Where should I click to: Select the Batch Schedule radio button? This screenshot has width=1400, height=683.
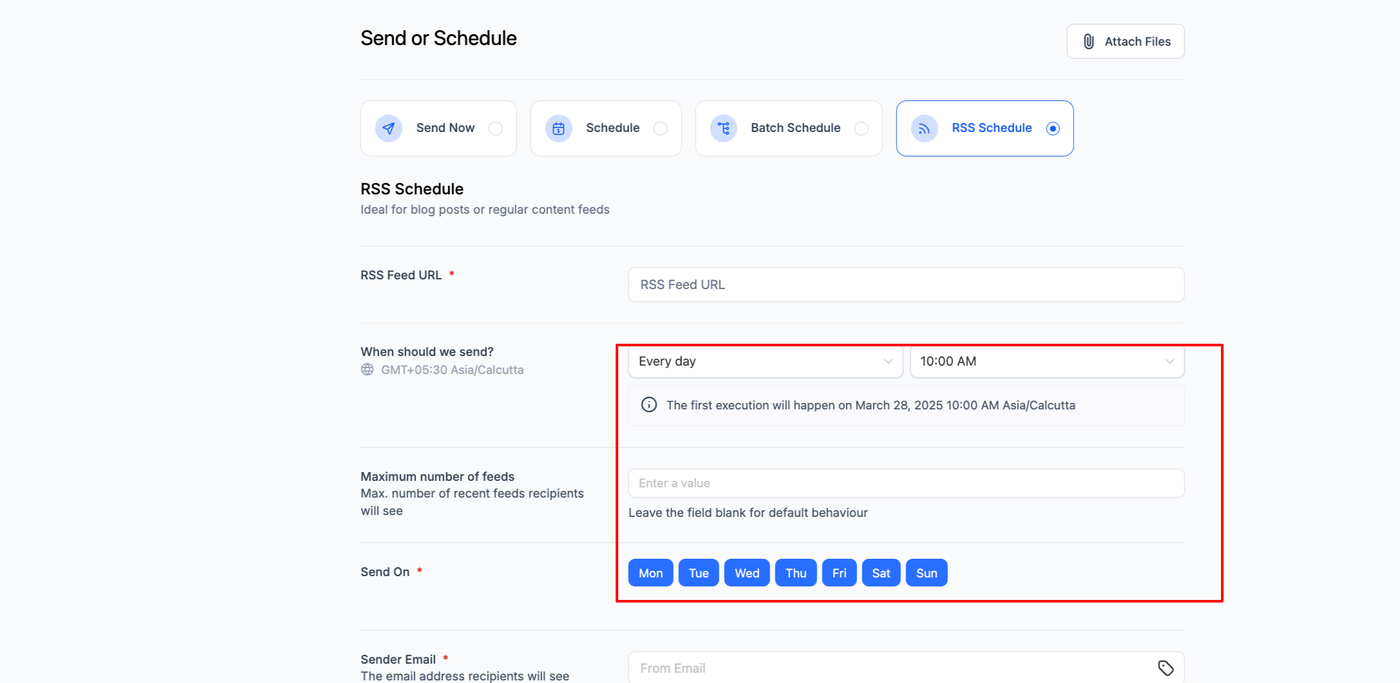(861, 128)
